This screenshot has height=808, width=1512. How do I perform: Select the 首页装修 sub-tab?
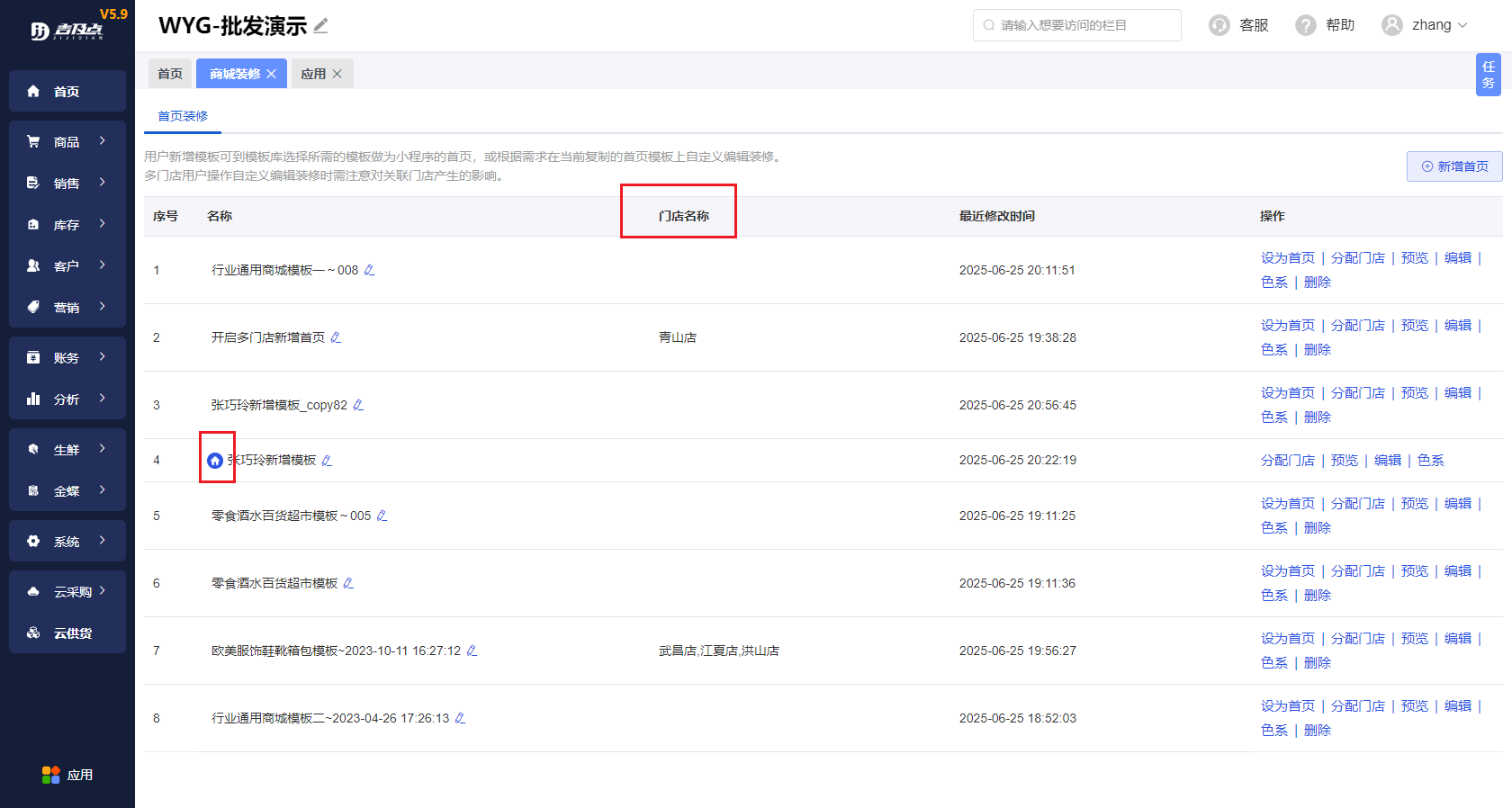[183, 116]
